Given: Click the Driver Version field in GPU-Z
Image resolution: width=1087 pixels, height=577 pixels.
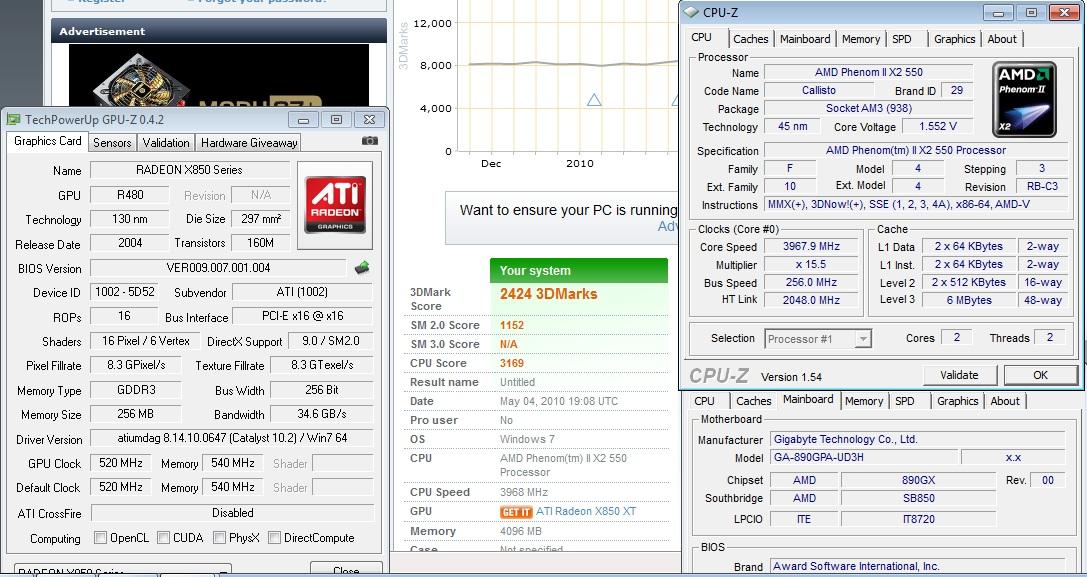Looking at the screenshot, I should pyautogui.click(x=232, y=438).
